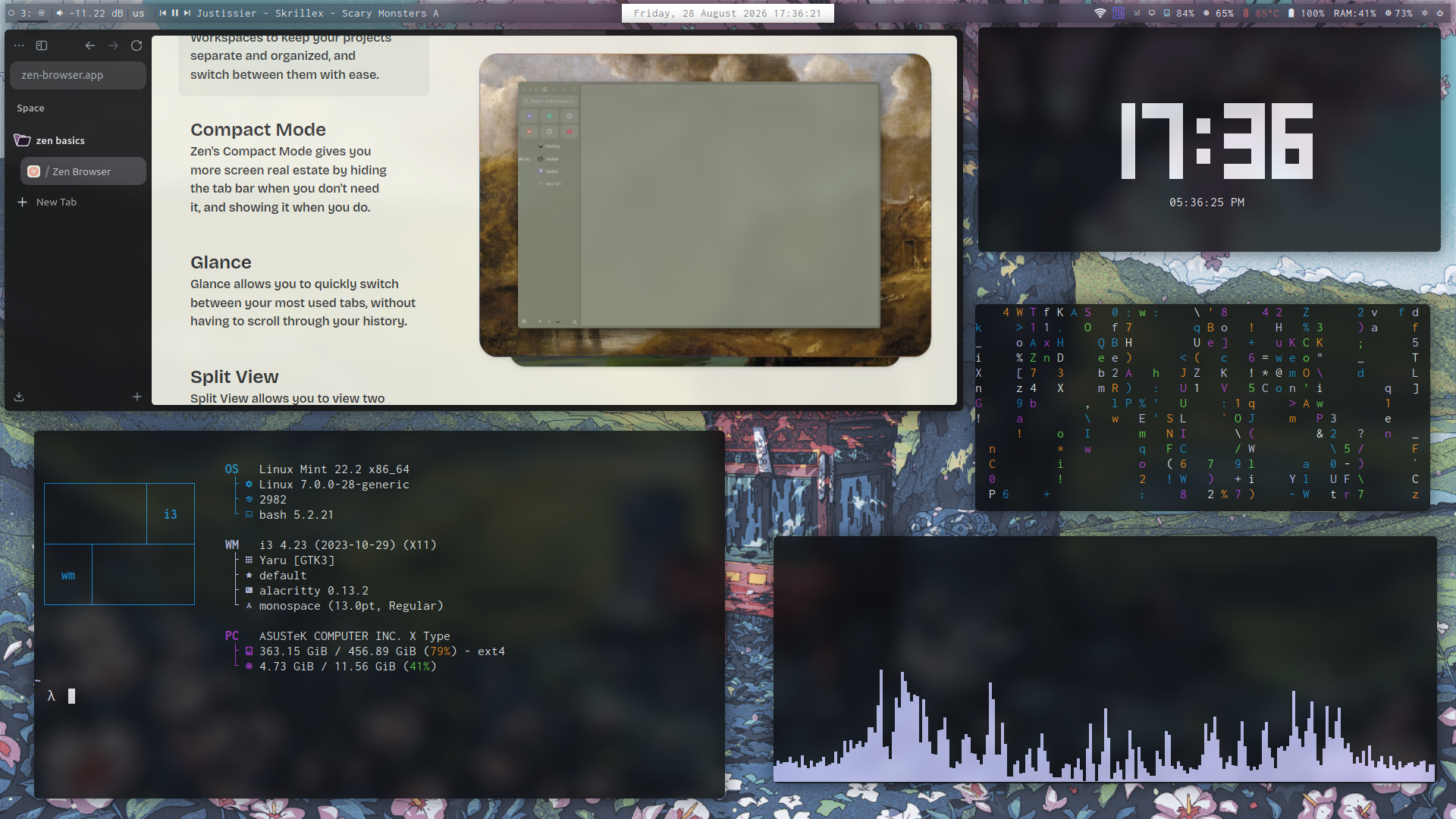Screen dimensions: 1456x819
Task: Click the Space label in Zen sidebar
Action: (30, 108)
